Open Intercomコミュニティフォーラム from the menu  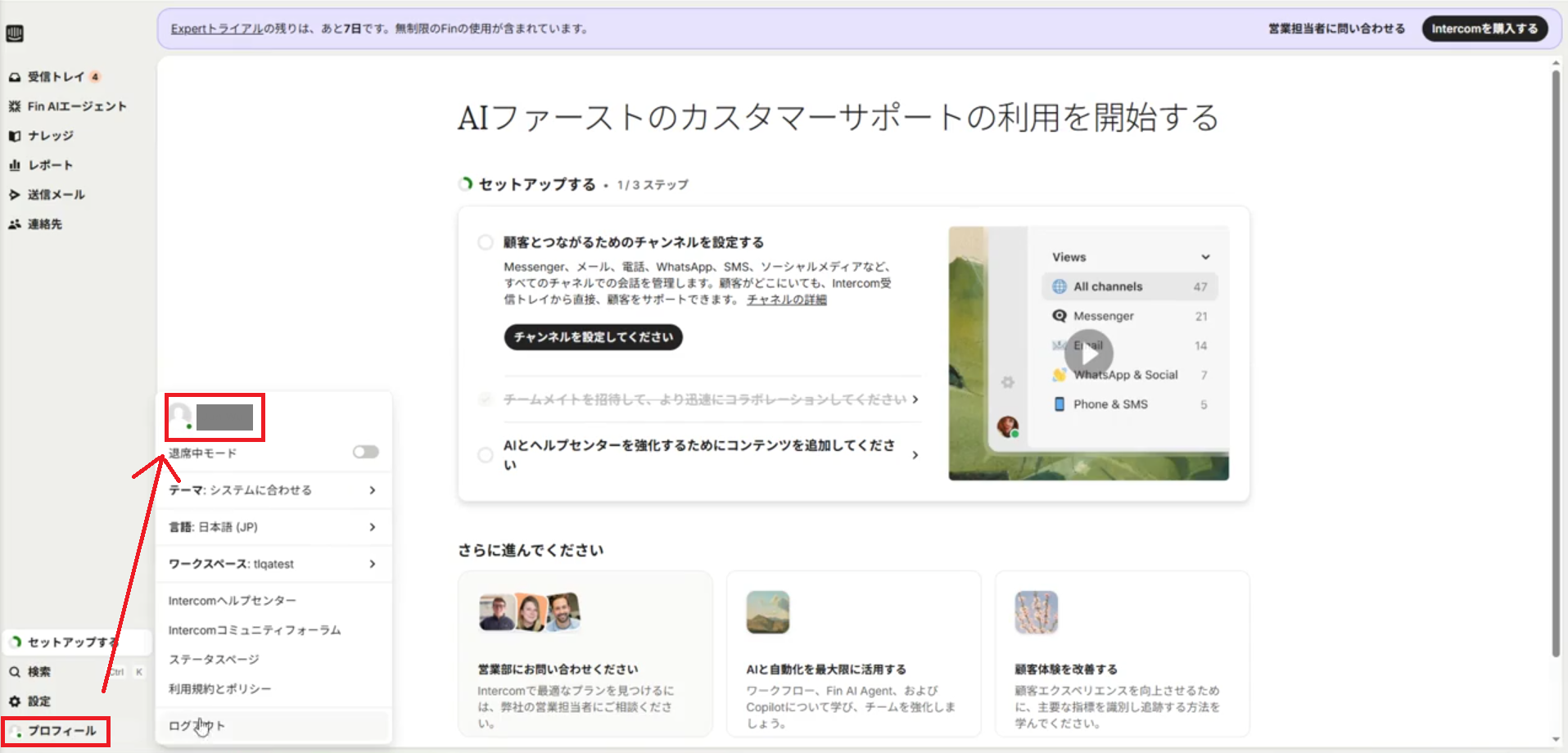[x=255, y=630]
